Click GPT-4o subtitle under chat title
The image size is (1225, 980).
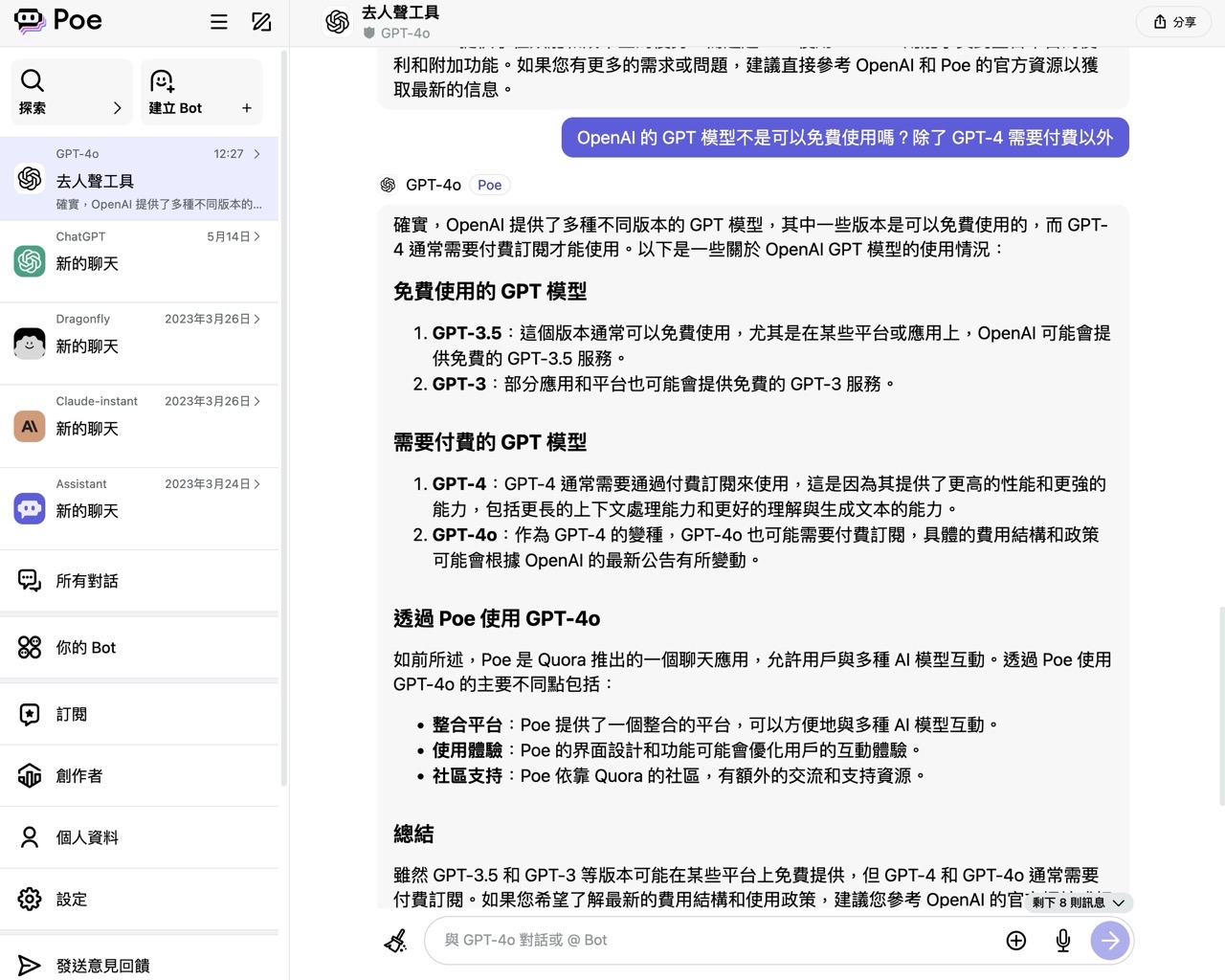(x=405, y=33)
